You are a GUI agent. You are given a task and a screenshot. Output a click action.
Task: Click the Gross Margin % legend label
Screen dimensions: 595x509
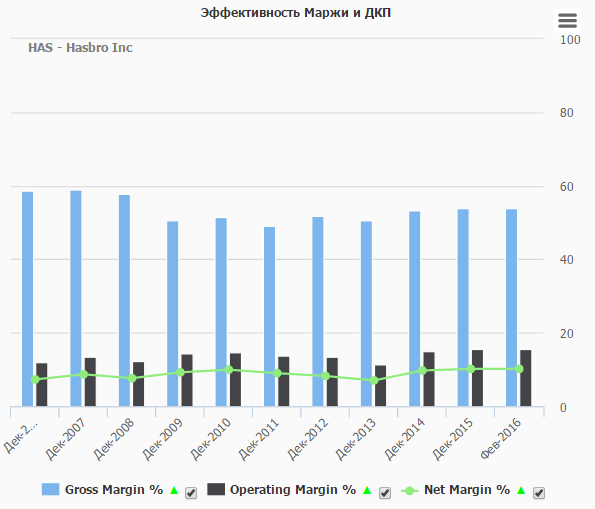click(114, 490)
